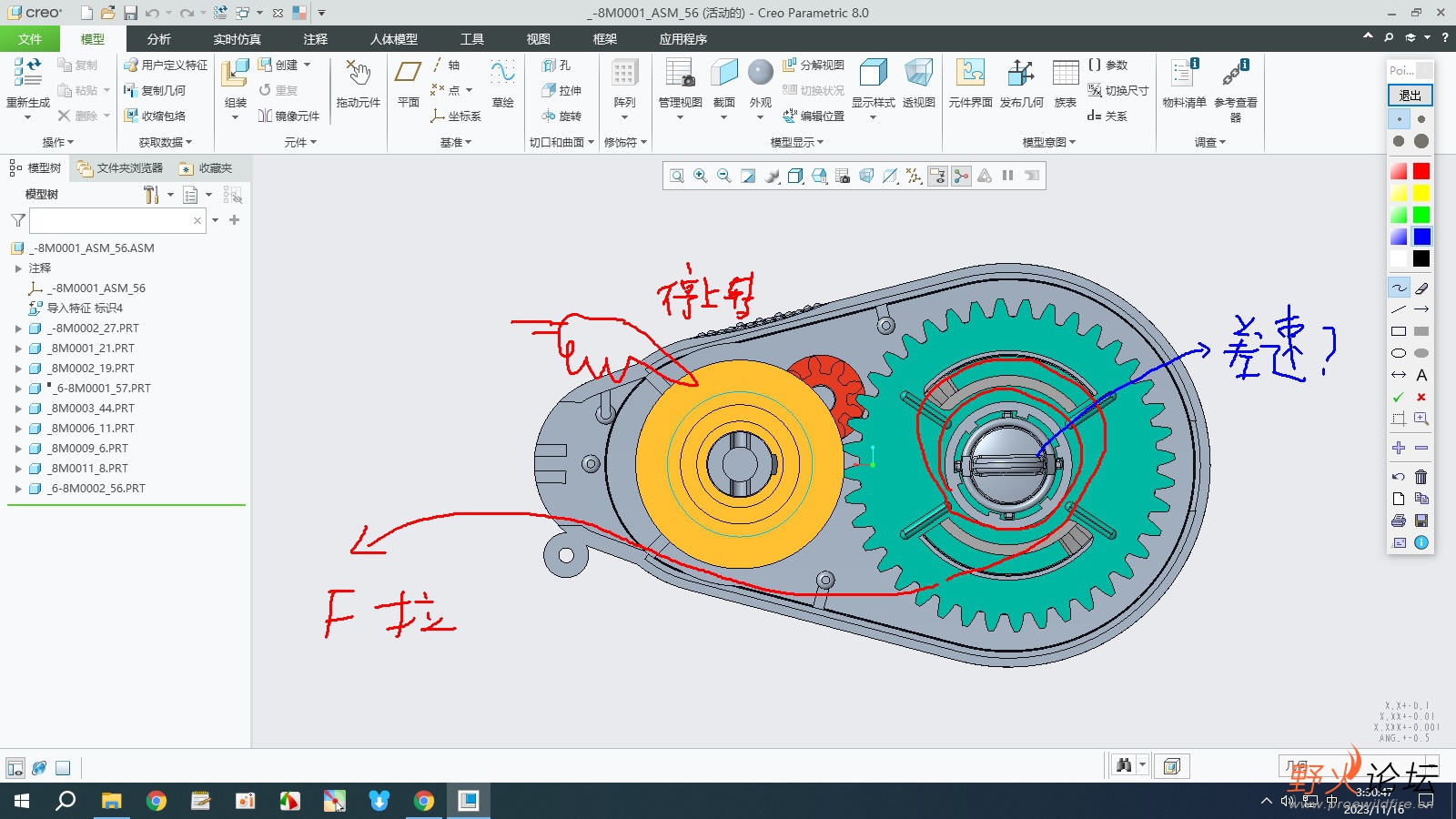Click 物料清单 bill of materials button
Screen dimensions: 1456x819
1184,84
